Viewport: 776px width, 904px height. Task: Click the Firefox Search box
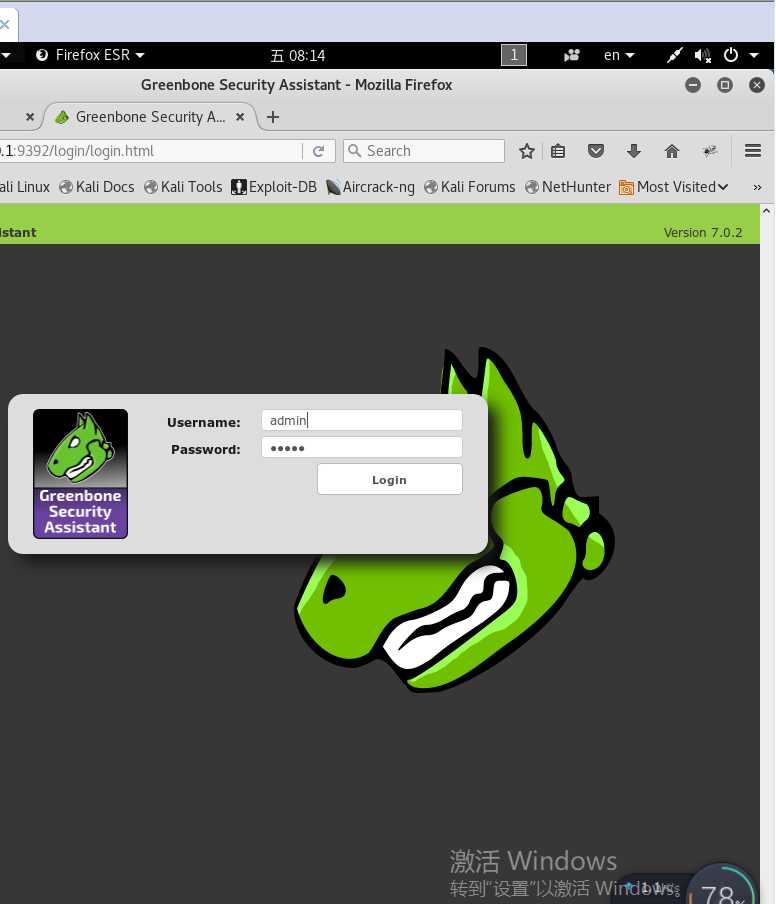pyautogui.click(x=424, y=151)
